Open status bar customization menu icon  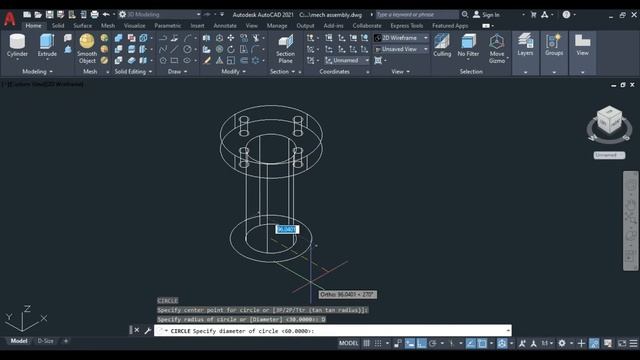point(633,343)
